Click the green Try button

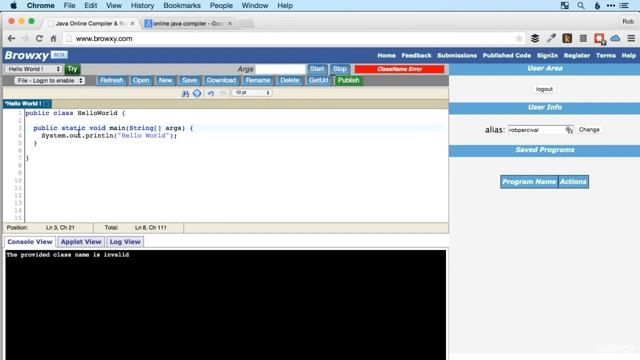click(73, 69)
